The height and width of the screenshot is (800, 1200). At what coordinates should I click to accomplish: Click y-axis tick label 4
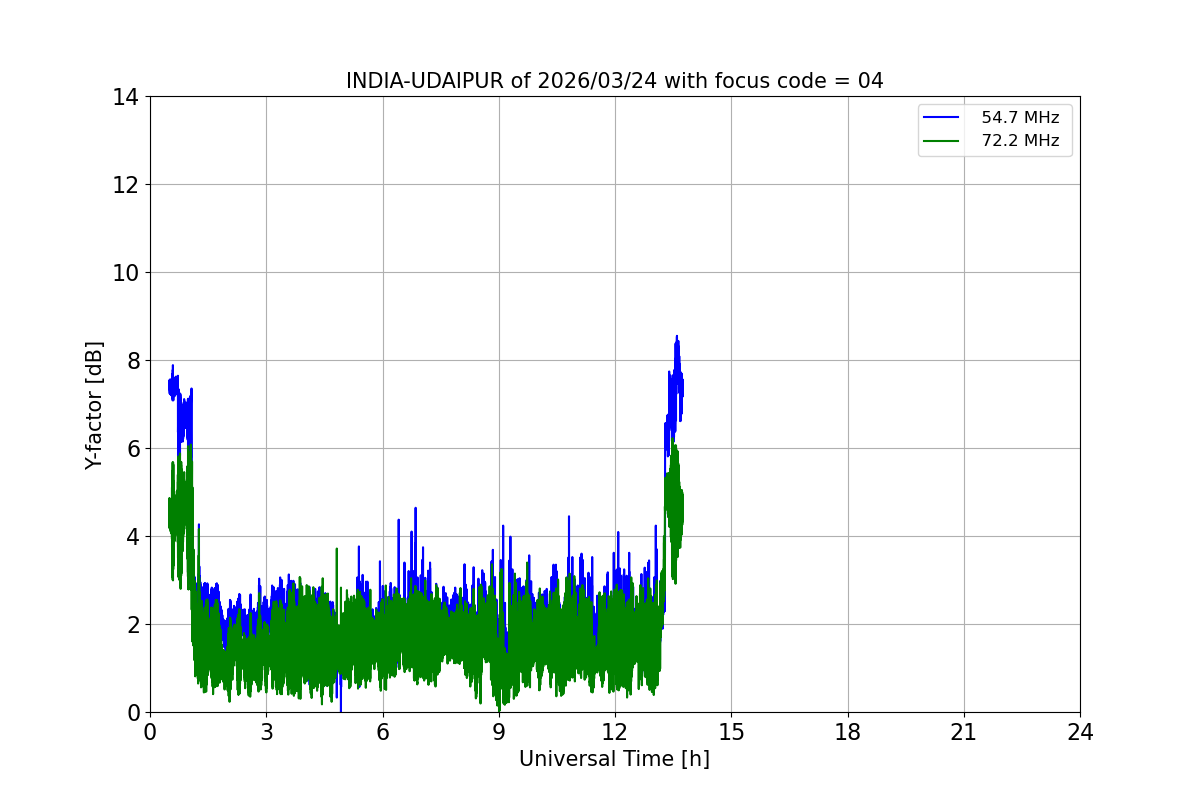click(x=131, y=537)
